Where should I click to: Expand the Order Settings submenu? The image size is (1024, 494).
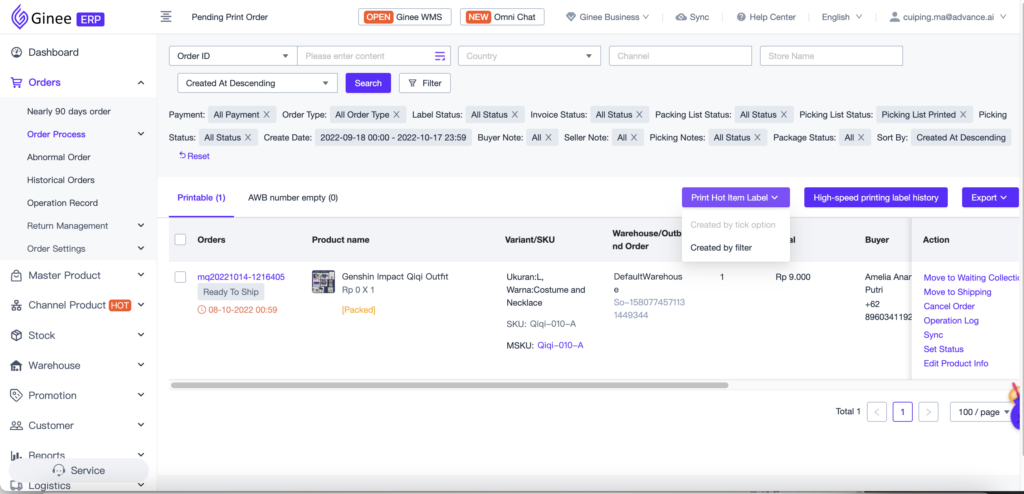(140, 249)
